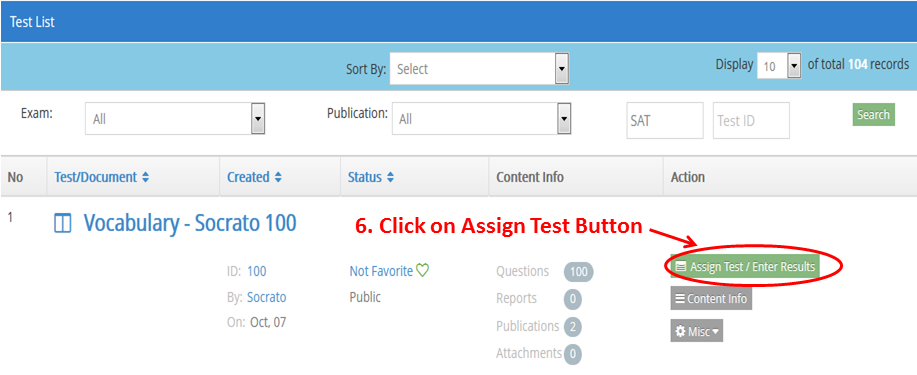The width and height of the screenshot is (917, 375).
Task: Open the Display records count dropdown
Action: [x=778, y=66]
